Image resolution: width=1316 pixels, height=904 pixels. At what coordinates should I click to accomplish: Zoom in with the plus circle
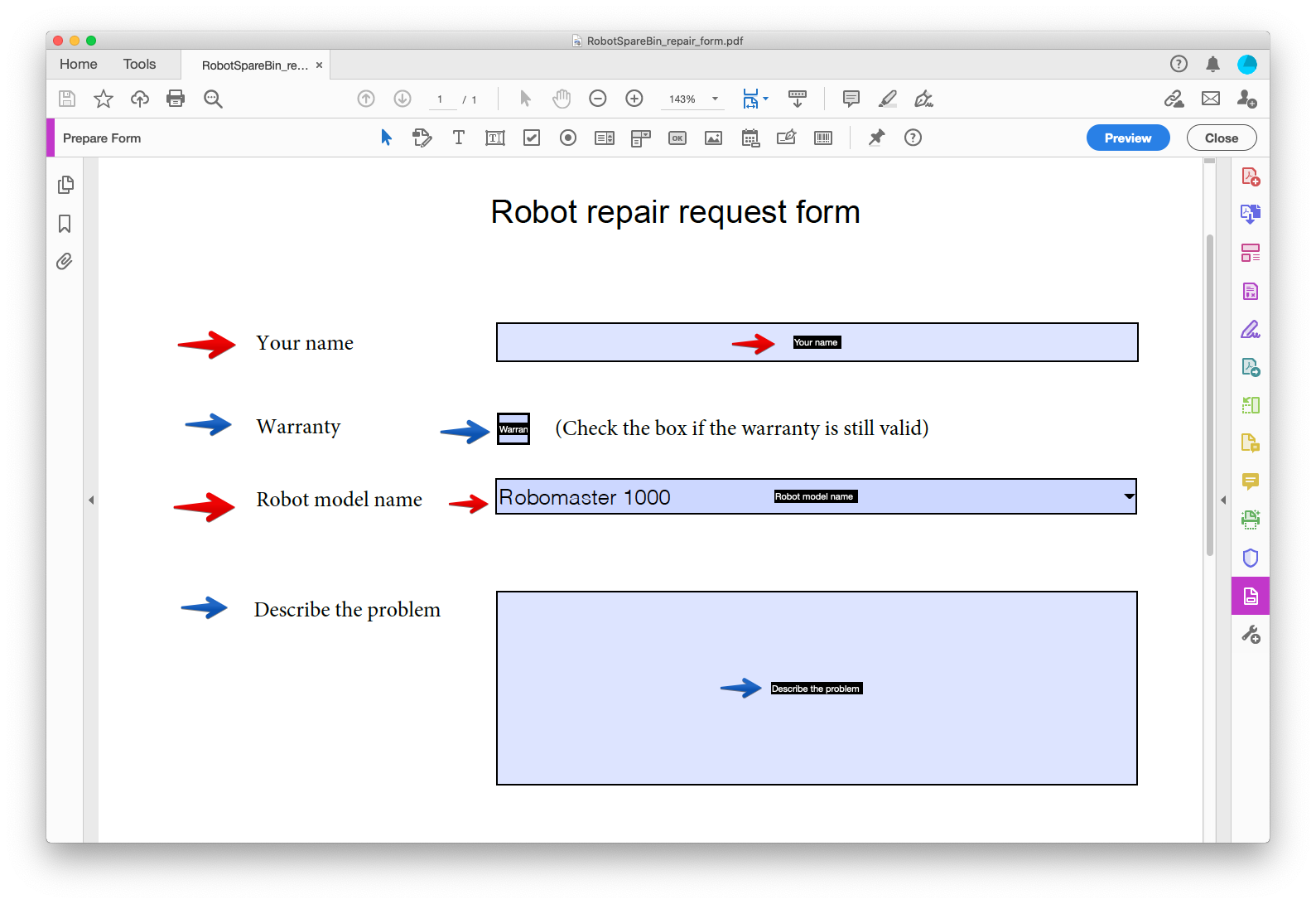tap(634, 99)
